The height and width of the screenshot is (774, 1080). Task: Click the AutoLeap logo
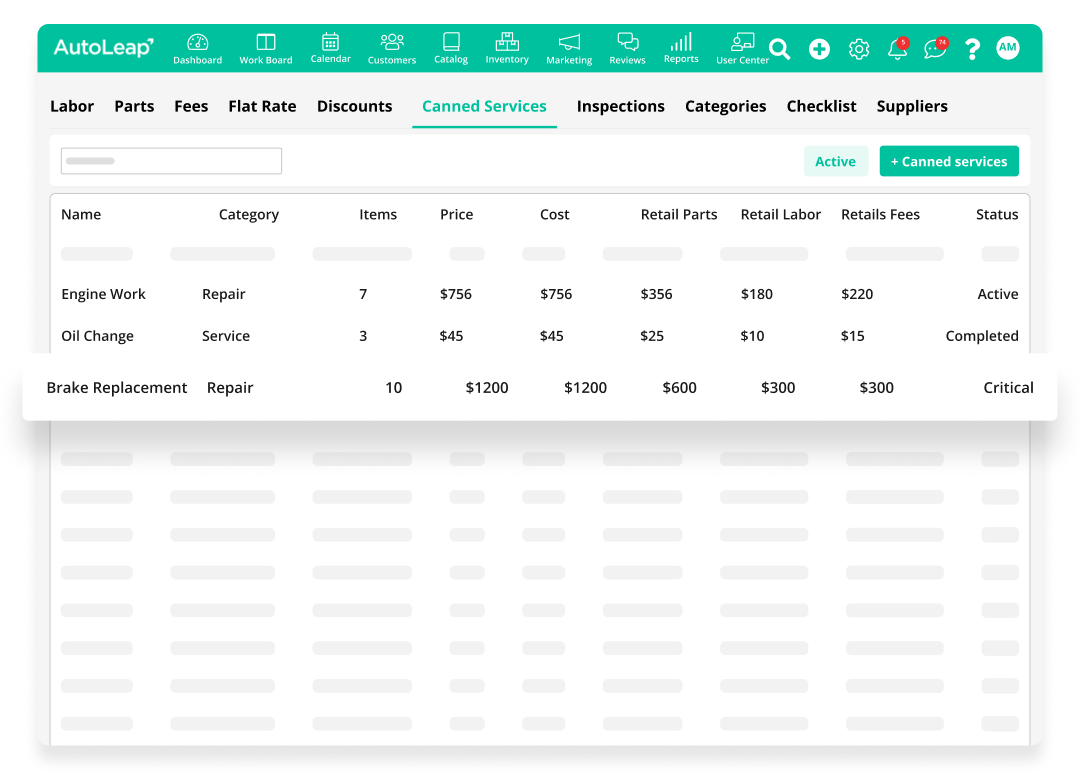coord(103,48)
